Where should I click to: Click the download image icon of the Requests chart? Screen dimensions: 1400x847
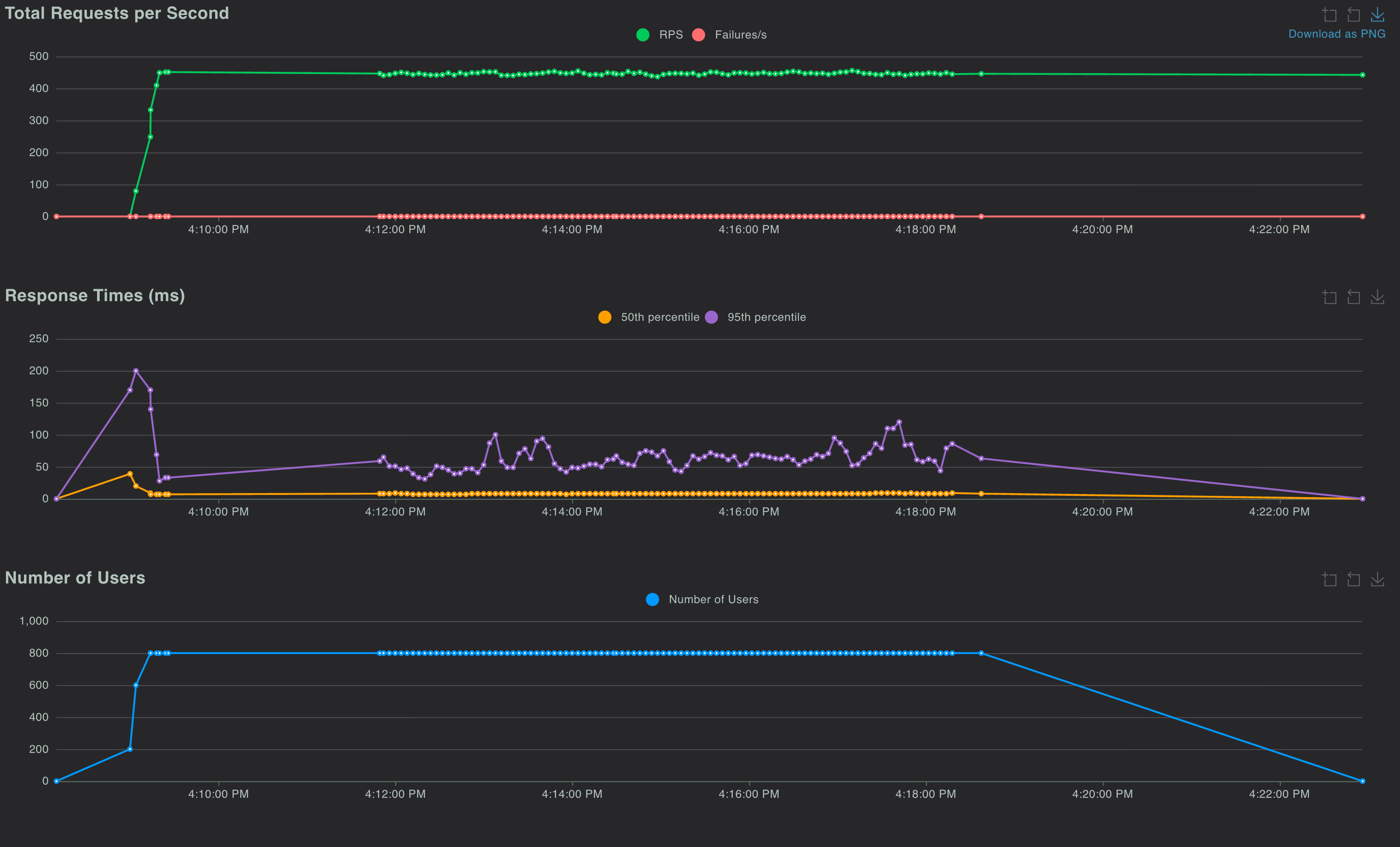1377,14
